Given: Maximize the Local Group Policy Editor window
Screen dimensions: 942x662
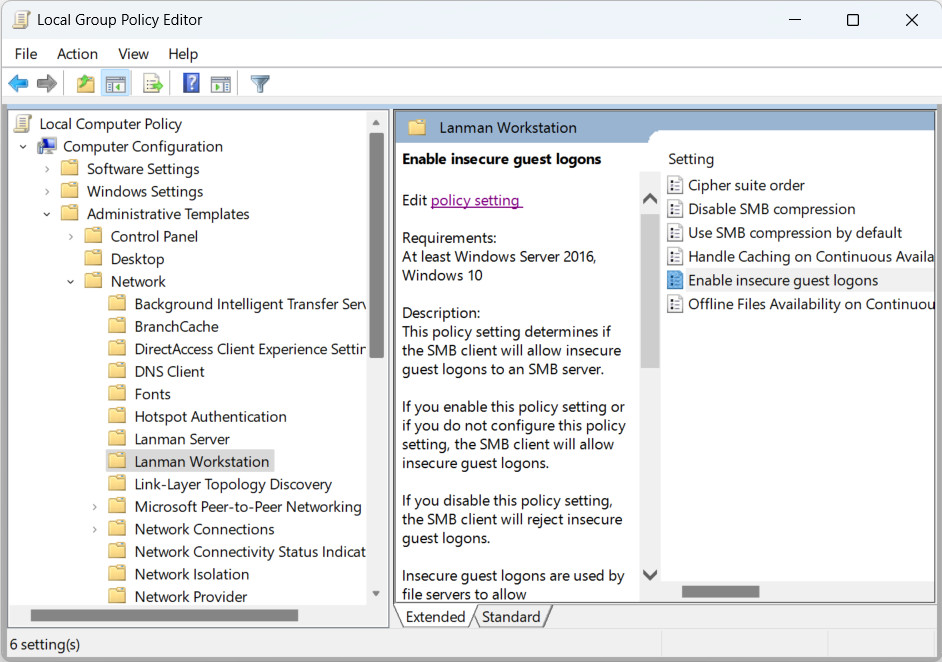Looking at the screenshot, I should [x=852, y=20].
